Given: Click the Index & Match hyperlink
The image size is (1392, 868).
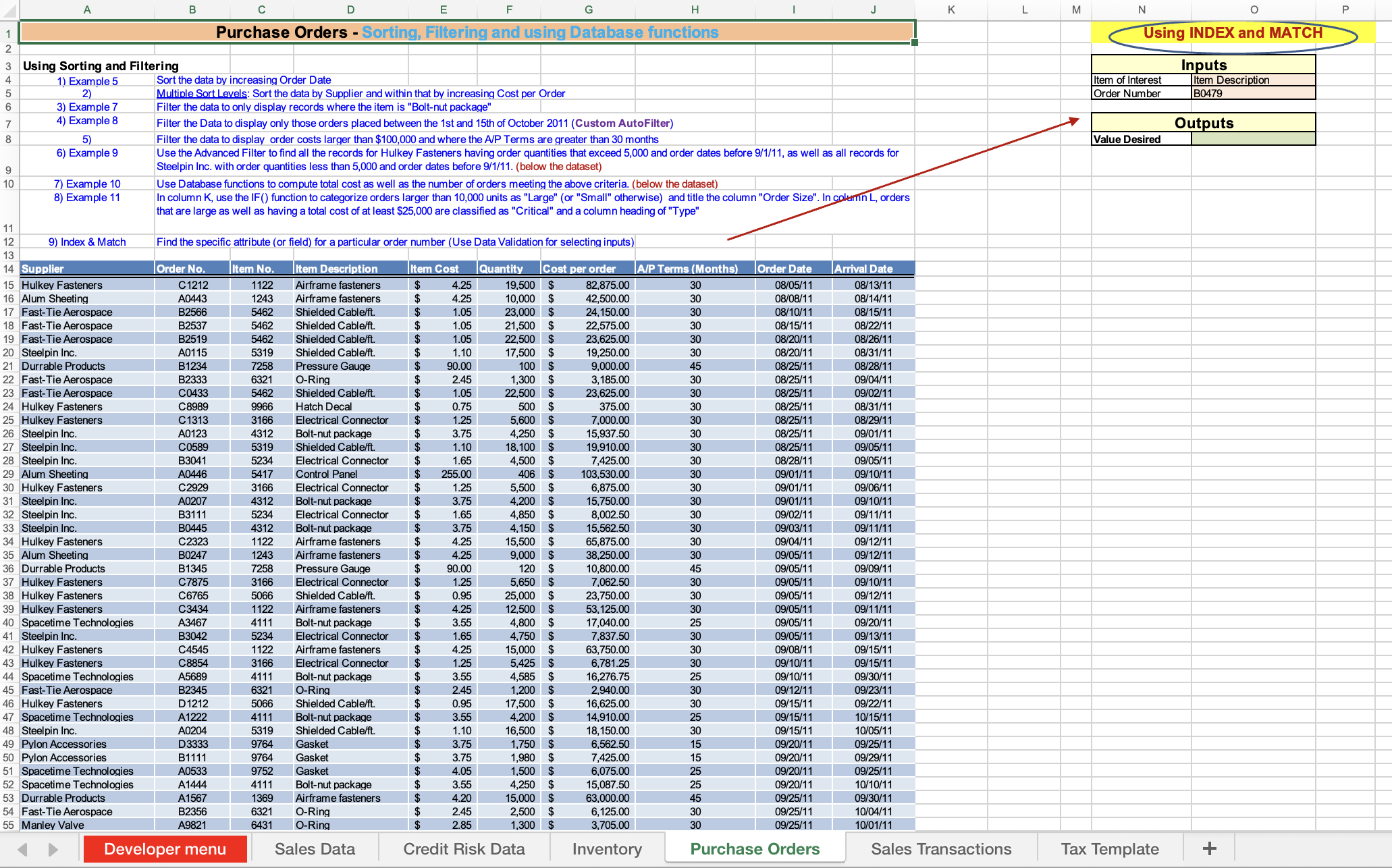Looking at the screenshot, I should click(93, 242).
